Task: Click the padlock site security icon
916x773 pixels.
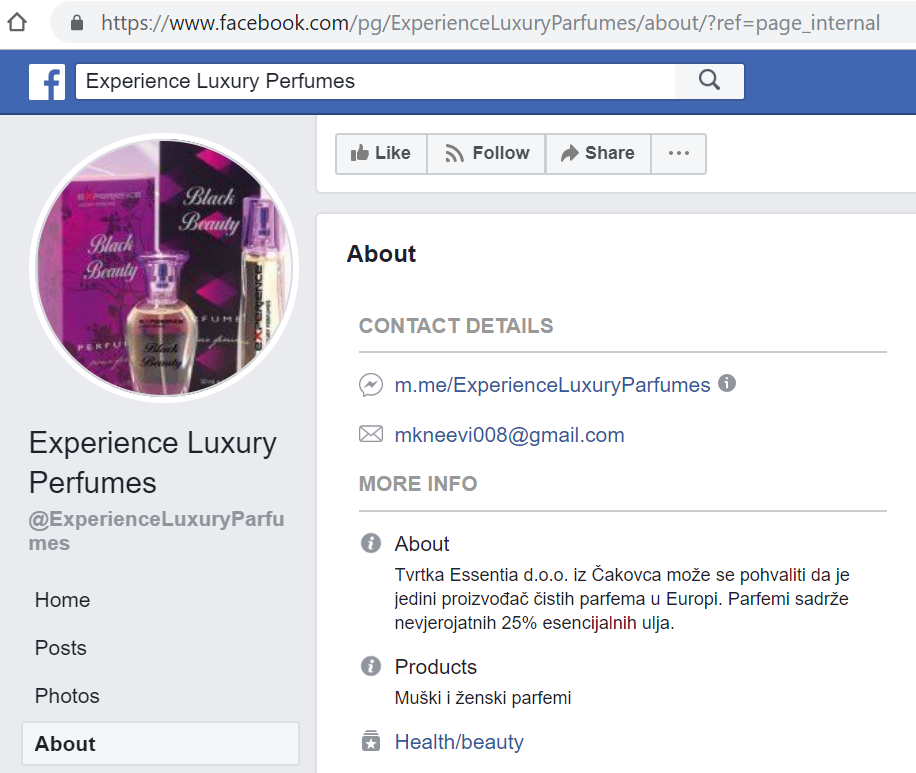Action: click(77, 22)
